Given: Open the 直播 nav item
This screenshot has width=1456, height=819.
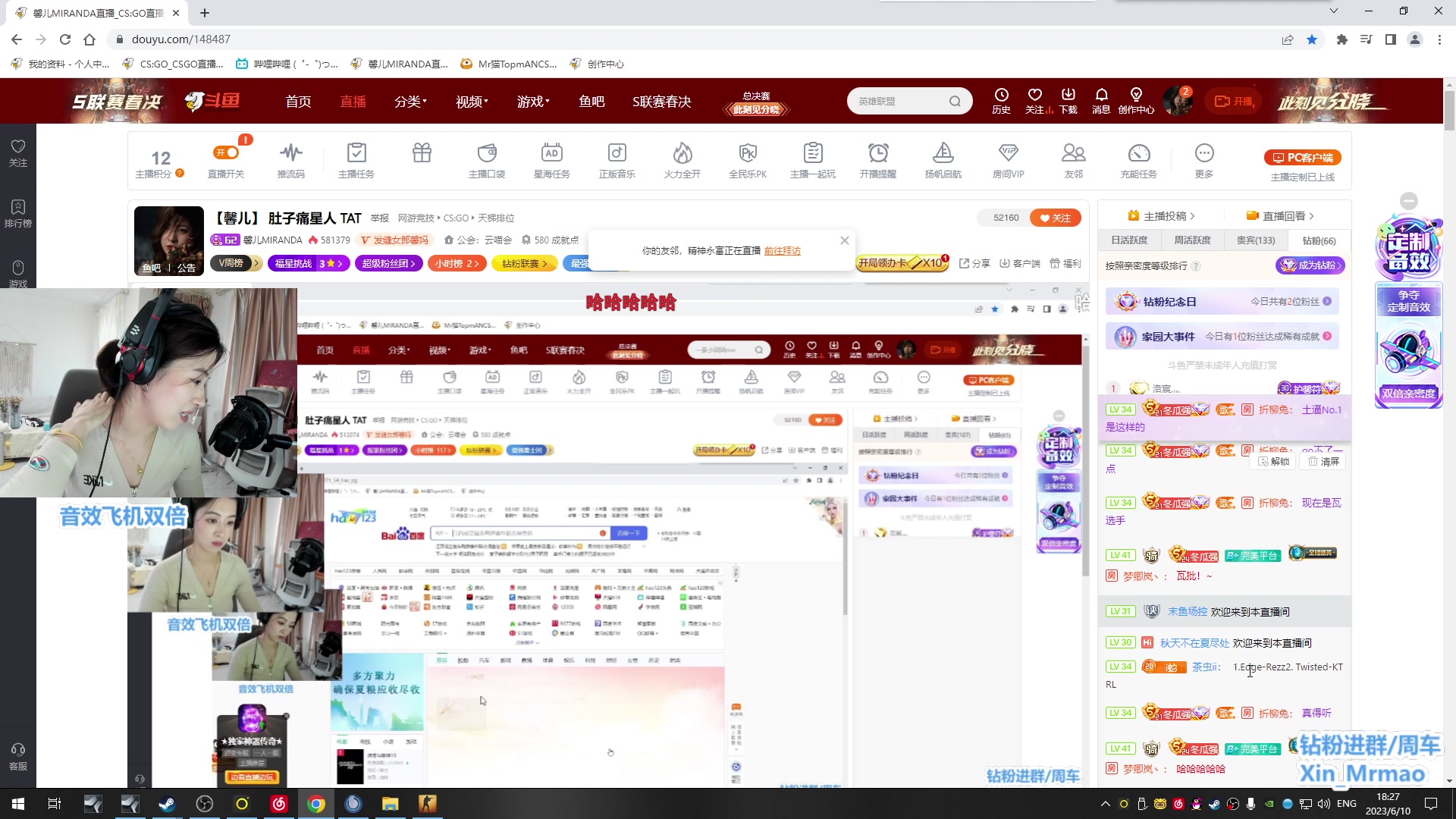Looking at the screenshot, I should 353,101.
